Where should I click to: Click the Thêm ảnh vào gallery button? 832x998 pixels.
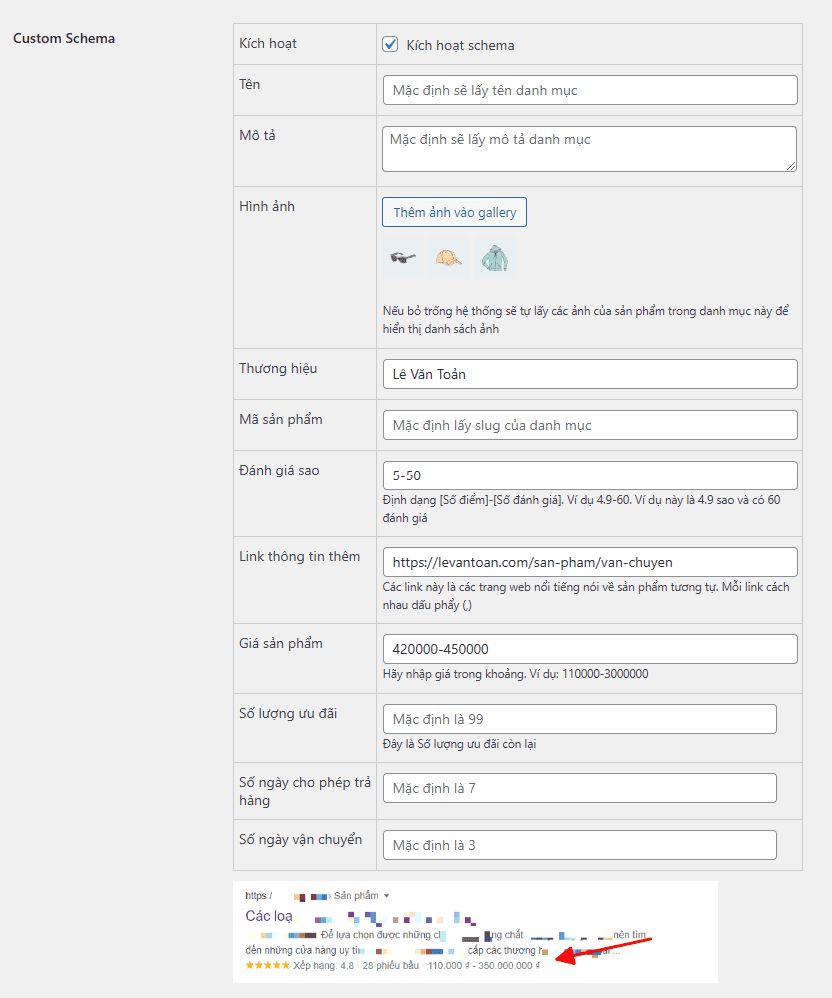point(454,212)
